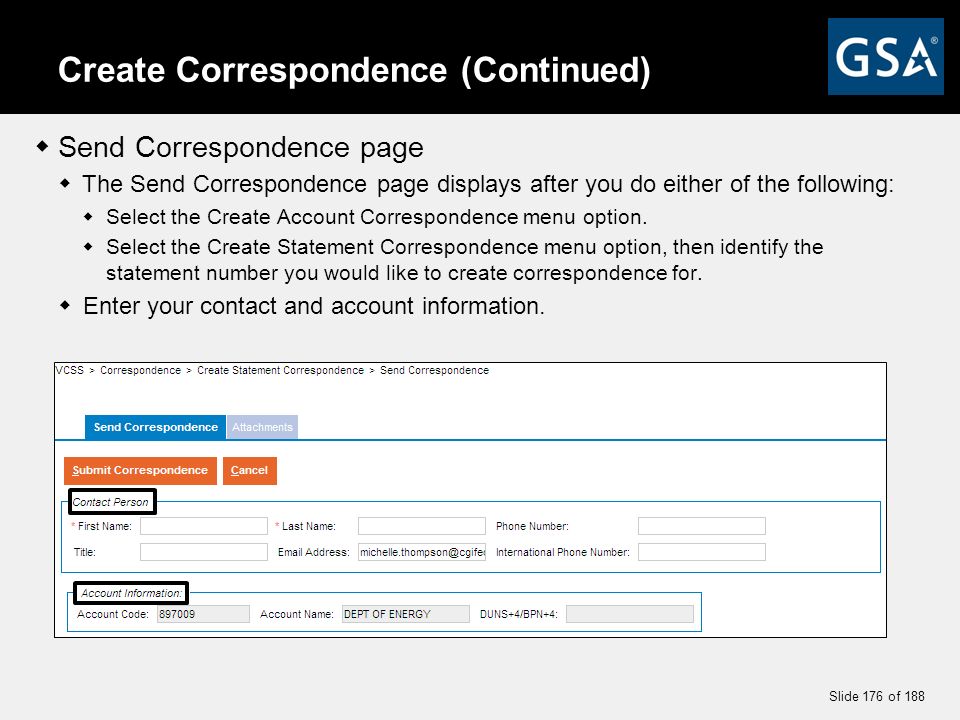The height and width of the screenshot is (720, 960).
Task: Click the Title input field
Action: (204, 552)
